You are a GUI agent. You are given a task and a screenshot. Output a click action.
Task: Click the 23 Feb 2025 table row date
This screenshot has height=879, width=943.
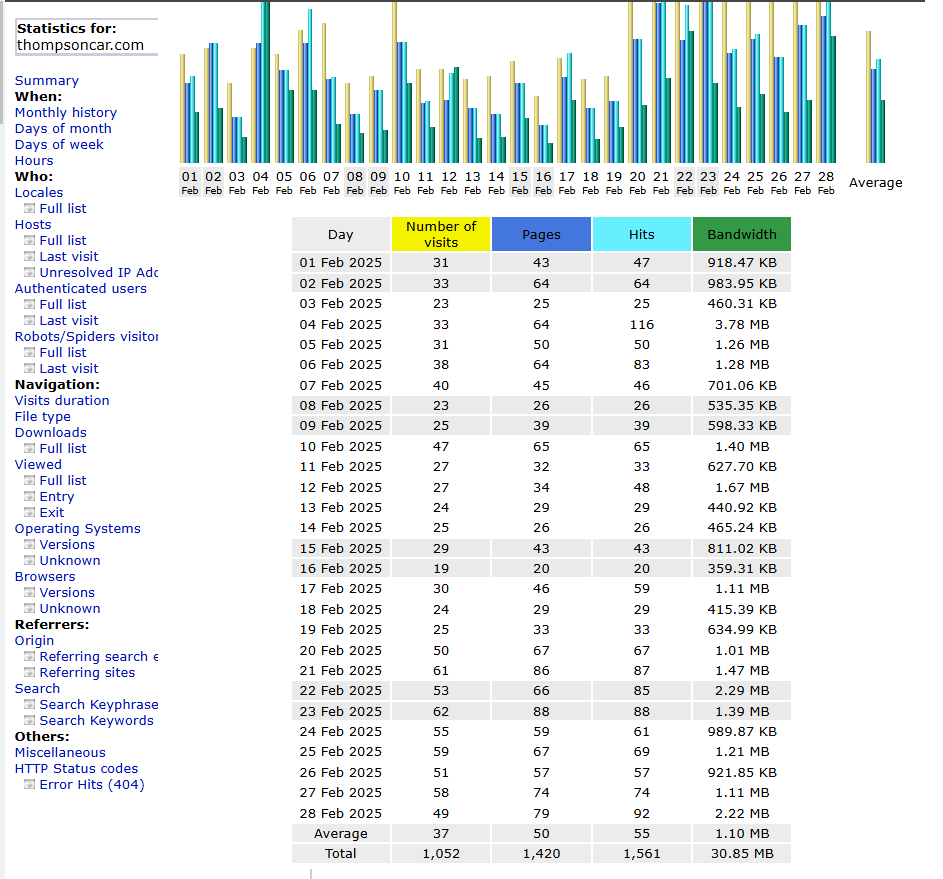[340, 711]
